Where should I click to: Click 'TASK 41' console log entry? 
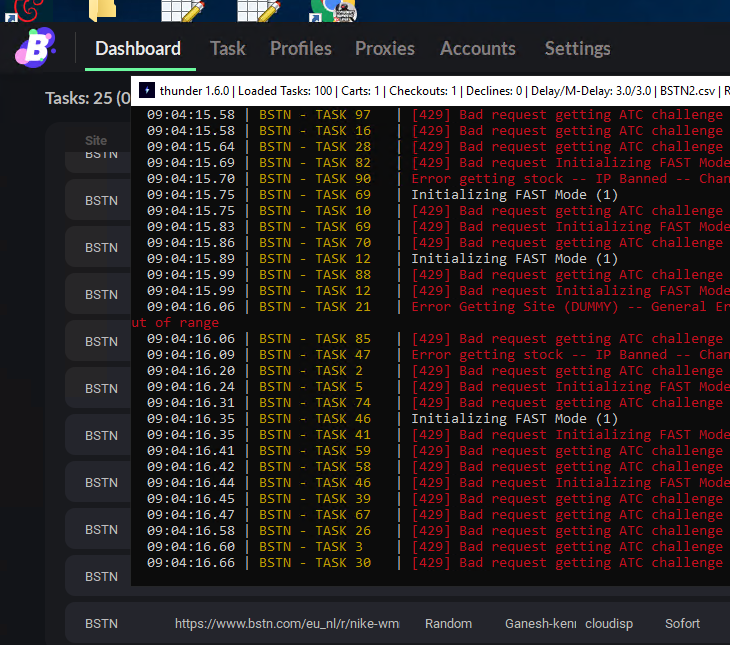343,435
